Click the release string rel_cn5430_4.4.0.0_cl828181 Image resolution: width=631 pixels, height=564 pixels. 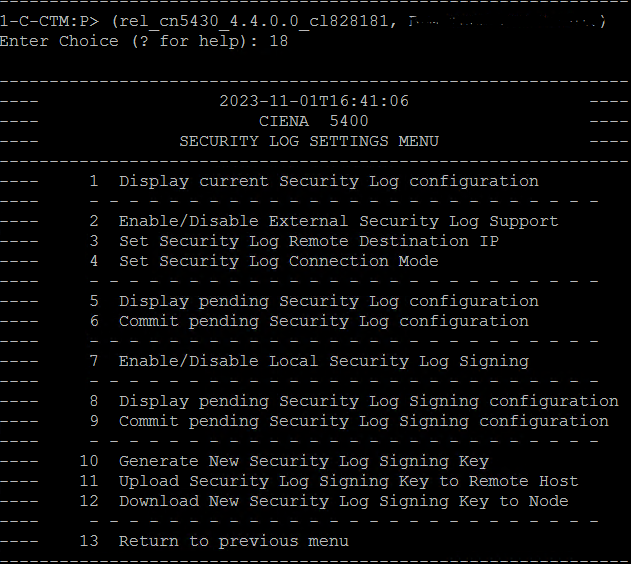click(253, 21)
